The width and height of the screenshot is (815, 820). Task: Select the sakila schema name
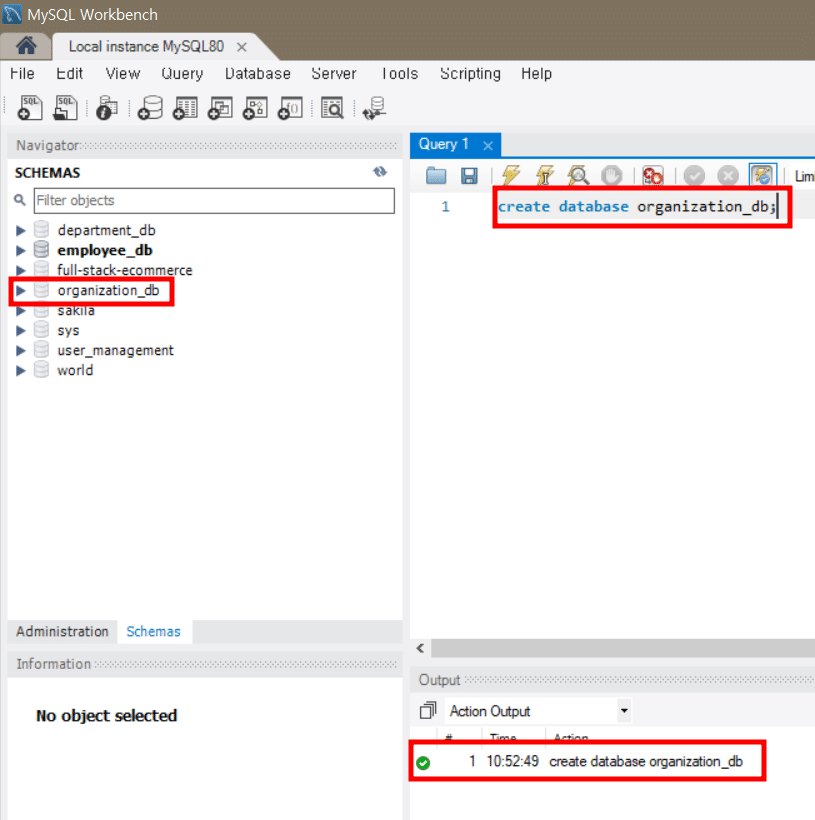pos(76,311)
